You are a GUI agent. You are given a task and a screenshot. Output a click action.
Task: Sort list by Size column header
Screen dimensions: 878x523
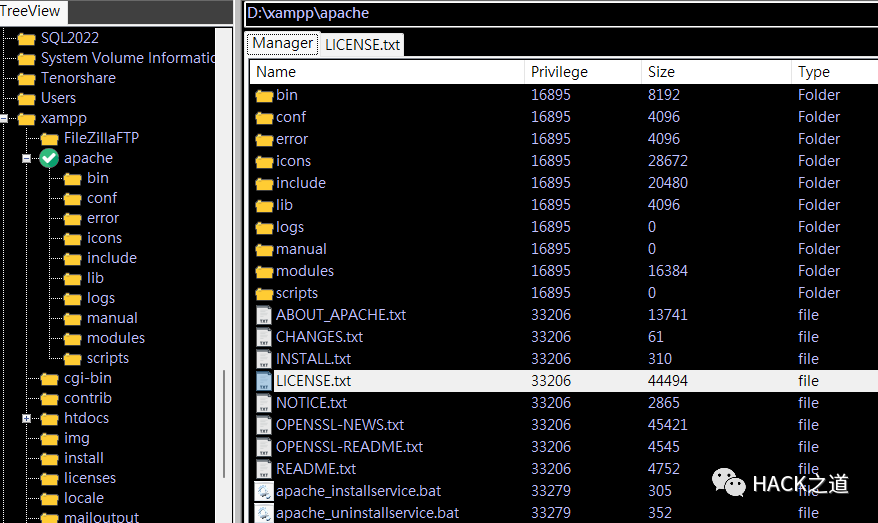coord(716,72)
